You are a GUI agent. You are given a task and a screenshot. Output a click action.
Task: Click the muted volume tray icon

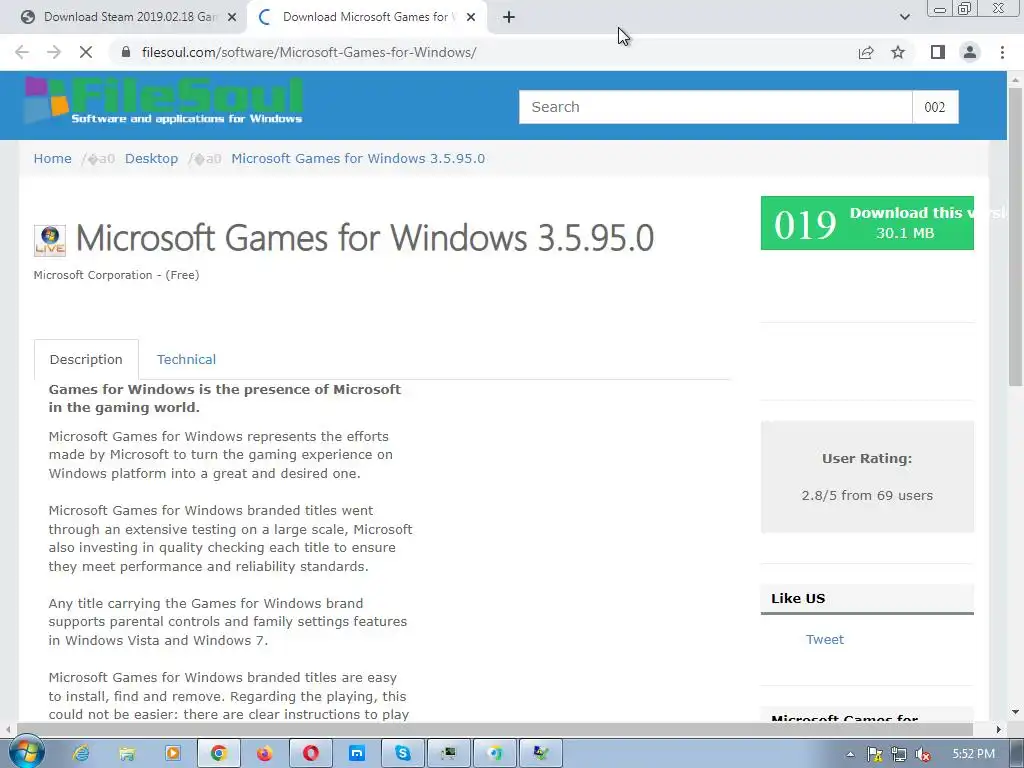923,754
